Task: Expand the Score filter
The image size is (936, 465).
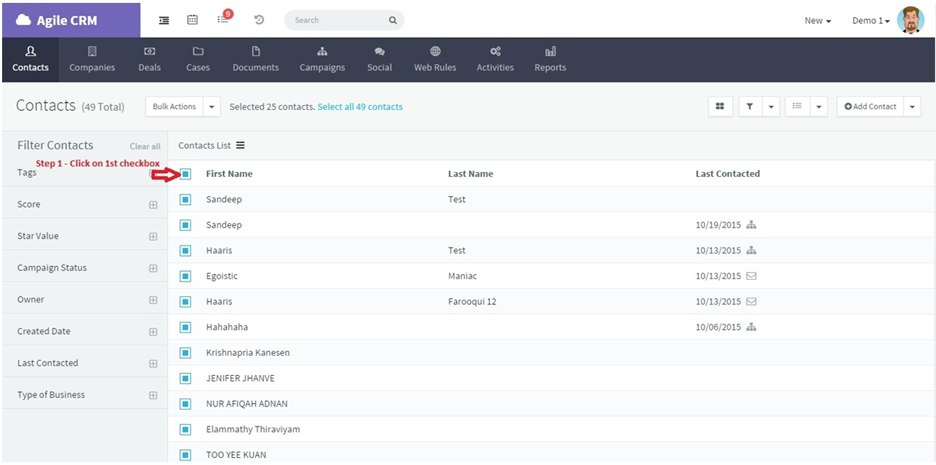Action: [153, 205]
